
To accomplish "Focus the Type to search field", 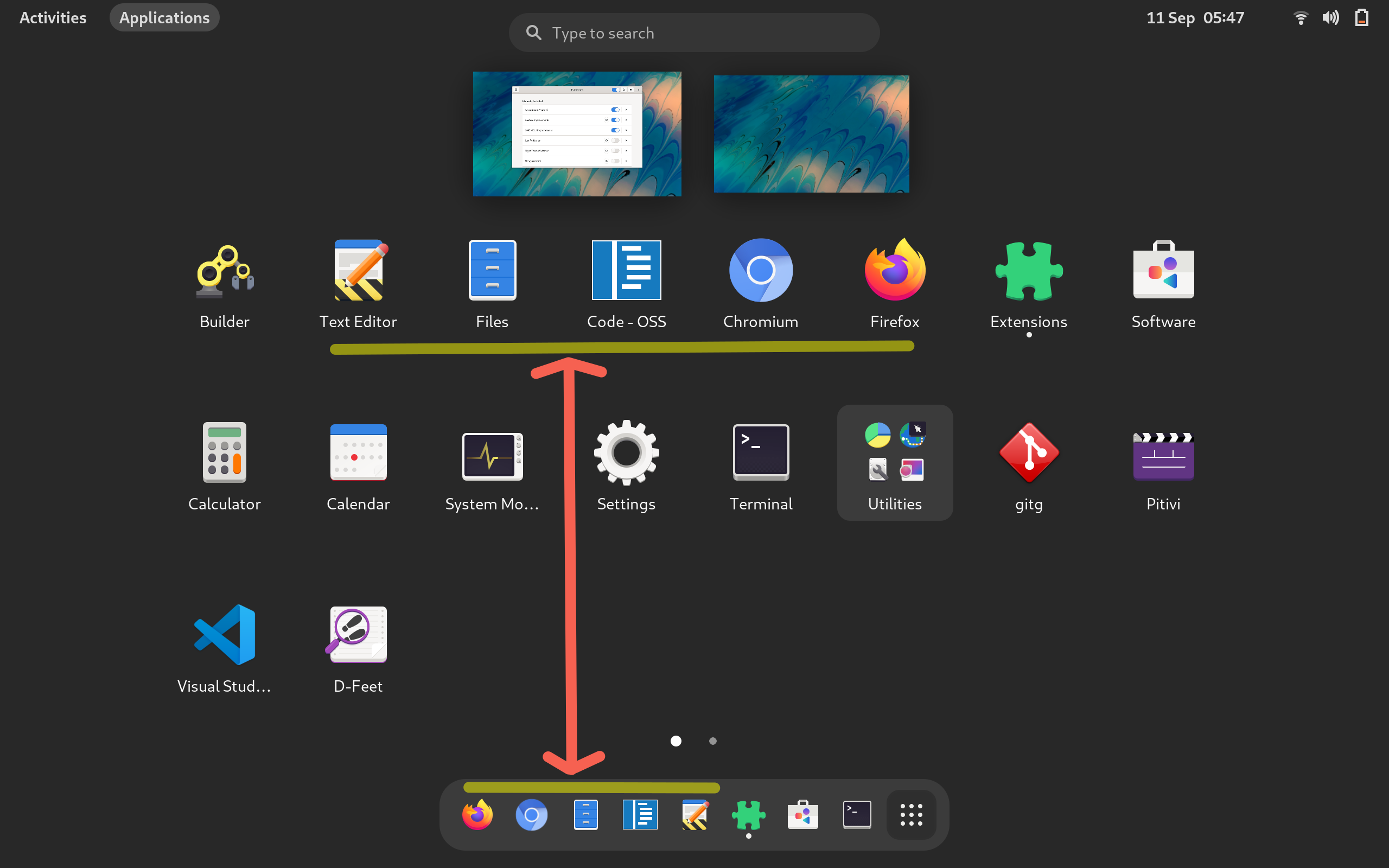I will [x=694, y=33].
